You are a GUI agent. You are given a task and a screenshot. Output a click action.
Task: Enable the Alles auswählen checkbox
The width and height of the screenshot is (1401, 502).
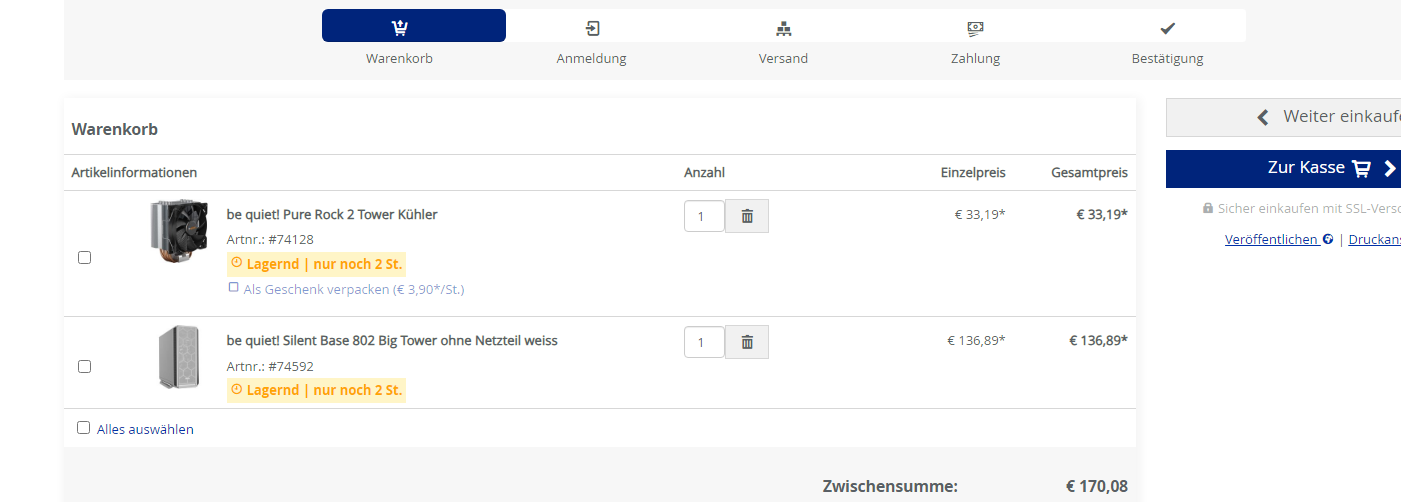(x=83, y=428)
